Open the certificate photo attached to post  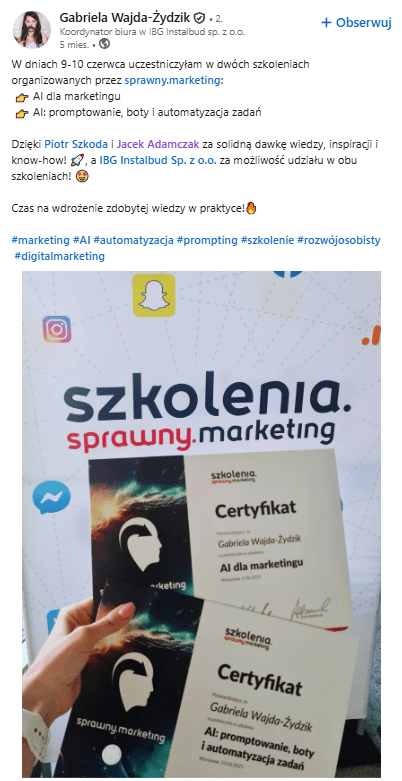point(201,524)
